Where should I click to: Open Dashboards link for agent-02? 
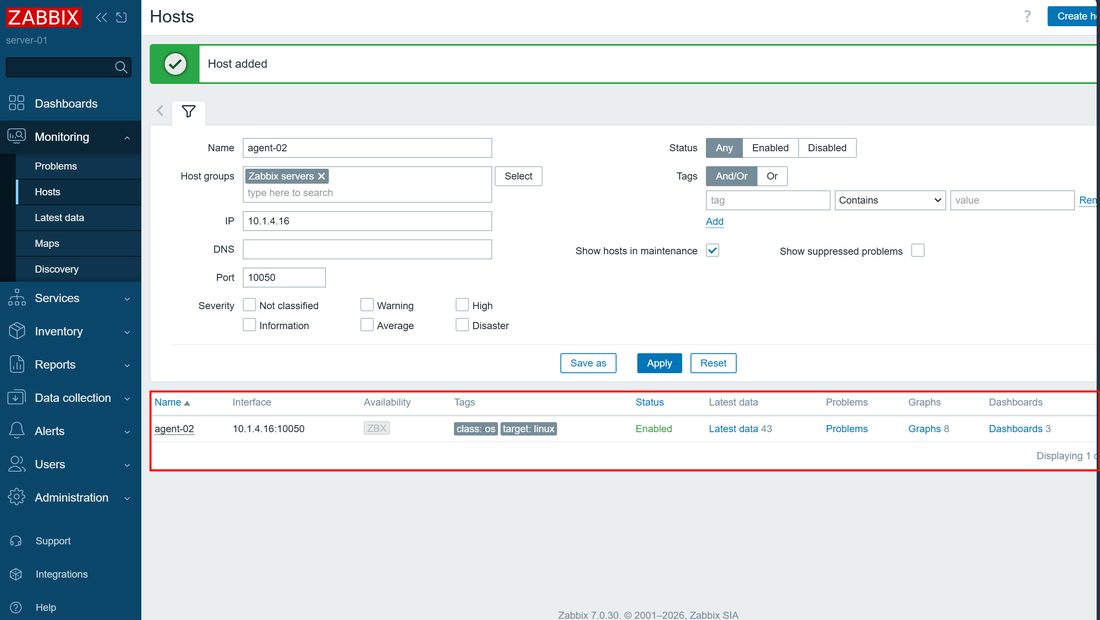pos(1015,429)
